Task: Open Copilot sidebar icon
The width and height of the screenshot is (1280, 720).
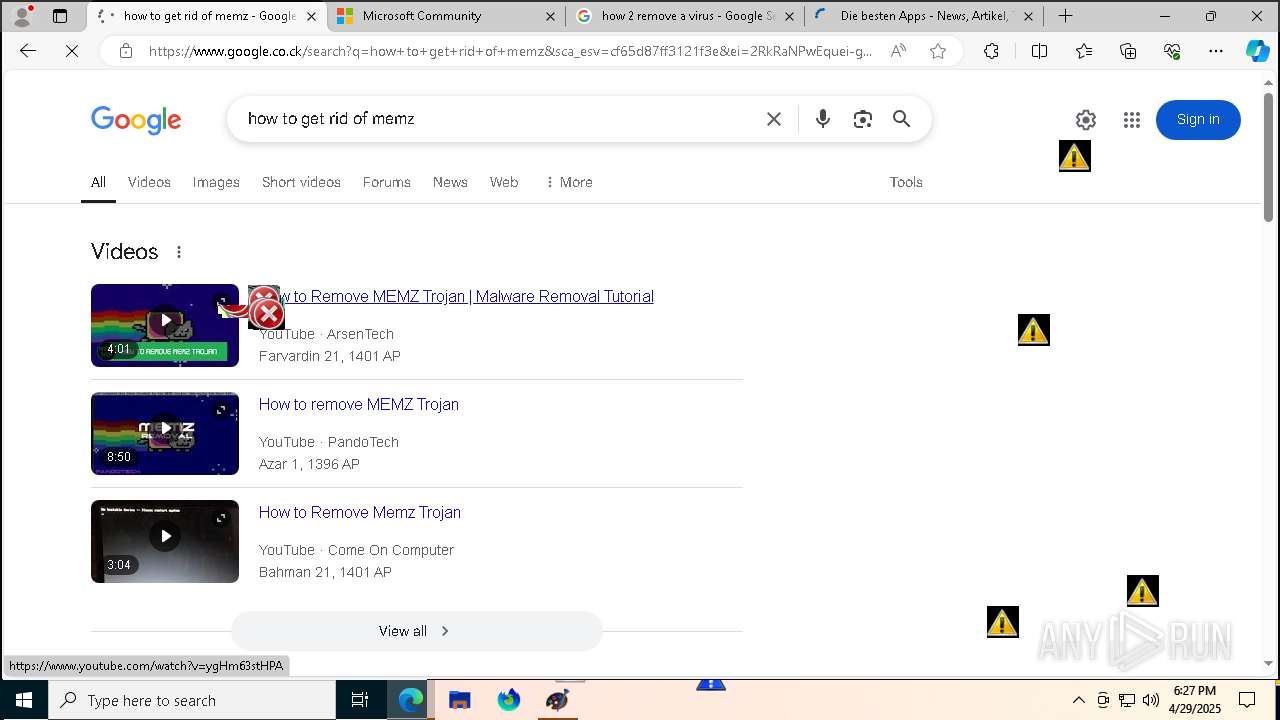Action: point(1257,51)
